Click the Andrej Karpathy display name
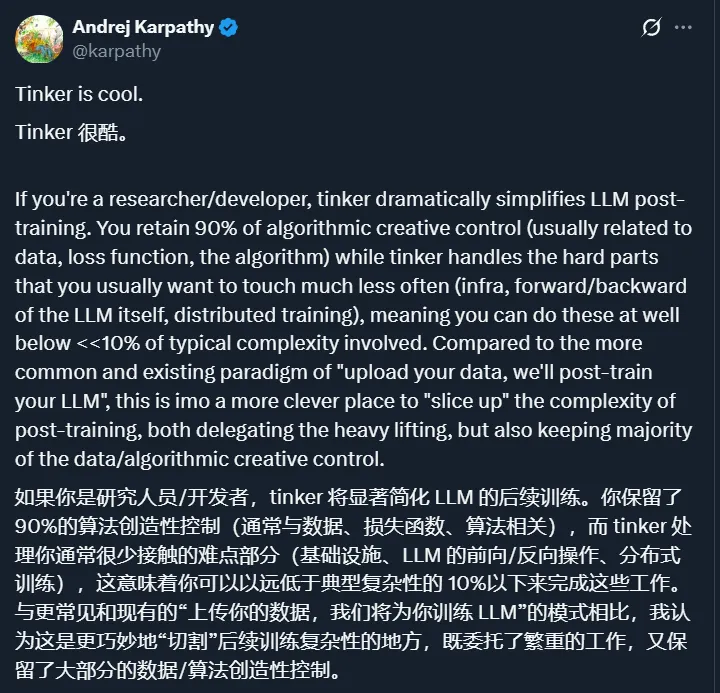Viewport: 720px width, 693px height. (143, 28)
